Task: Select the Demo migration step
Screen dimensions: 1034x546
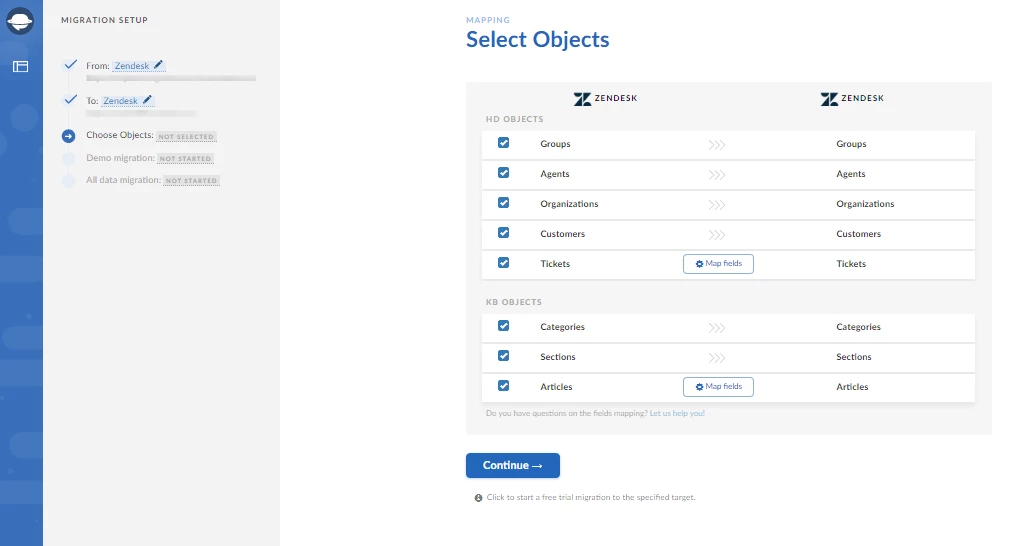Action: pyautogui.click(x=120, y=158)
